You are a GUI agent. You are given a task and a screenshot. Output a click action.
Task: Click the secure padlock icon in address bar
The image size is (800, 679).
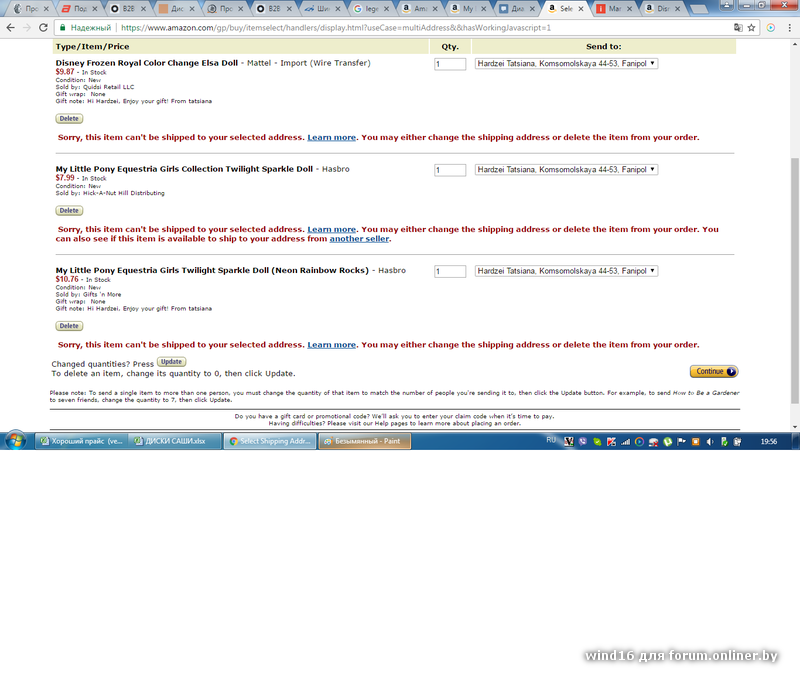point(62,28)
